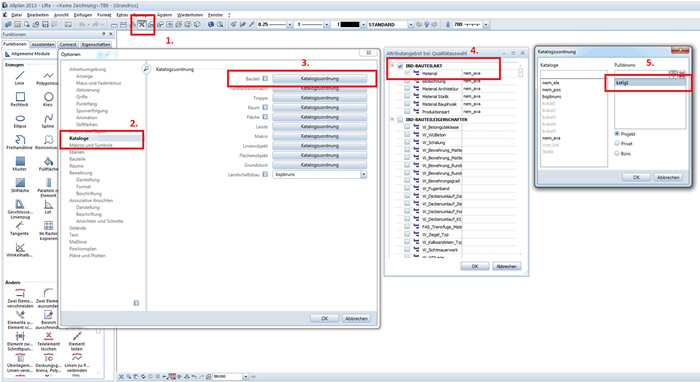Click Katalogzuordnung button for Treppe
The image size is (700, 382).
[x=320, y=98]
